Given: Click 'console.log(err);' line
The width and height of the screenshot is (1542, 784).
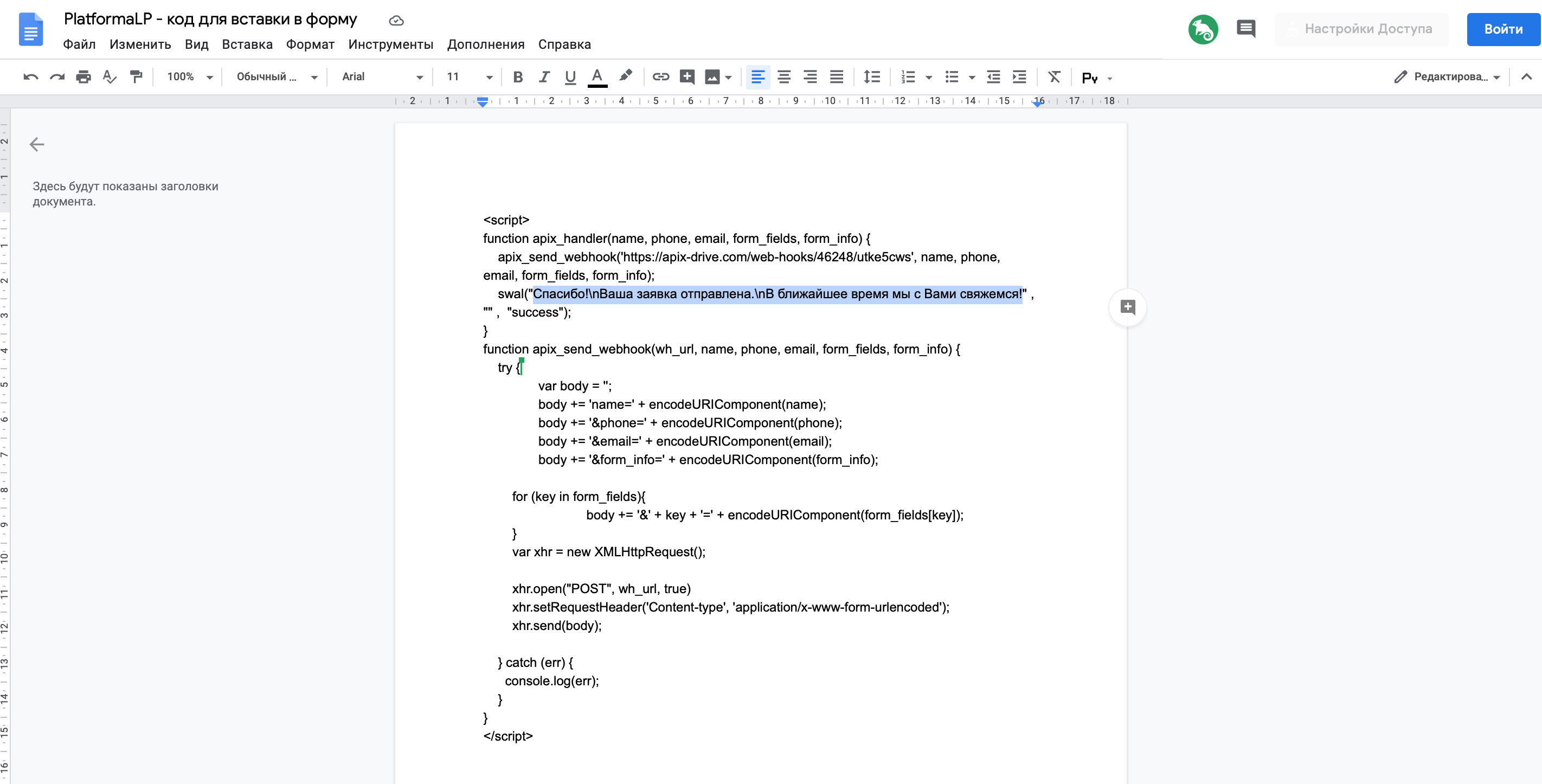Looking at the screenshot, I should tap(551, 681).
